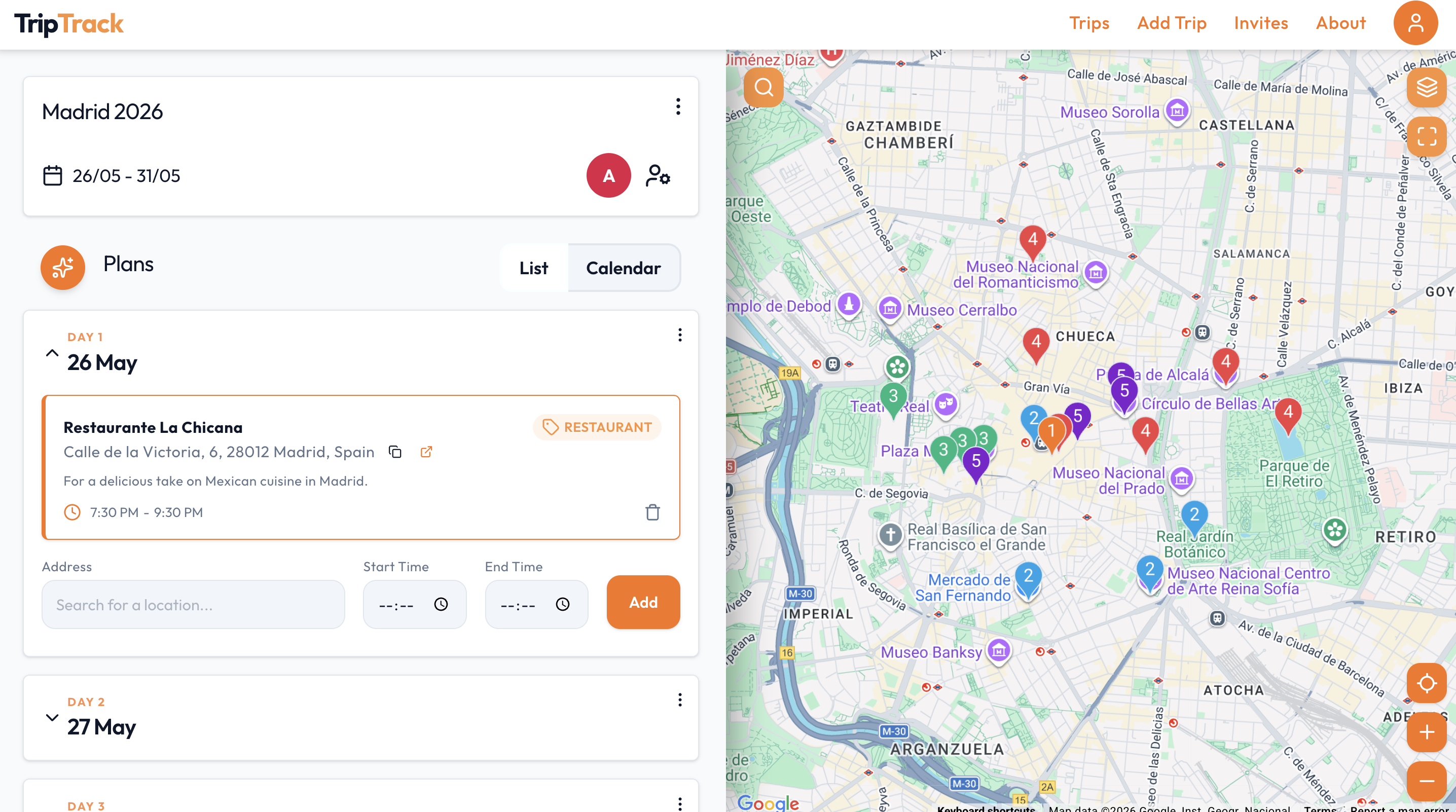1456x812 pixels.
Task: Switch to List view
Action: coord(533,268)
